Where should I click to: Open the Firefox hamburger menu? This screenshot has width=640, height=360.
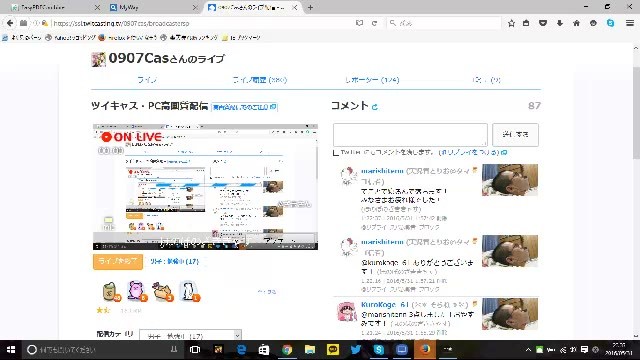coord(629,23)
